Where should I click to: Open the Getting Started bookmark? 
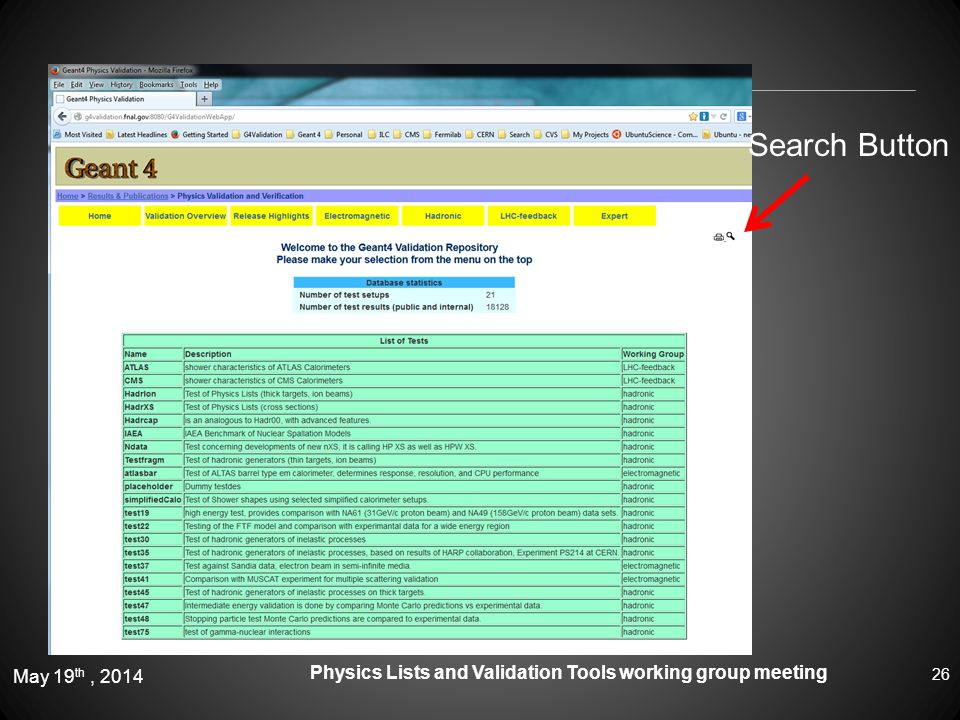click(x=200, y=135)
